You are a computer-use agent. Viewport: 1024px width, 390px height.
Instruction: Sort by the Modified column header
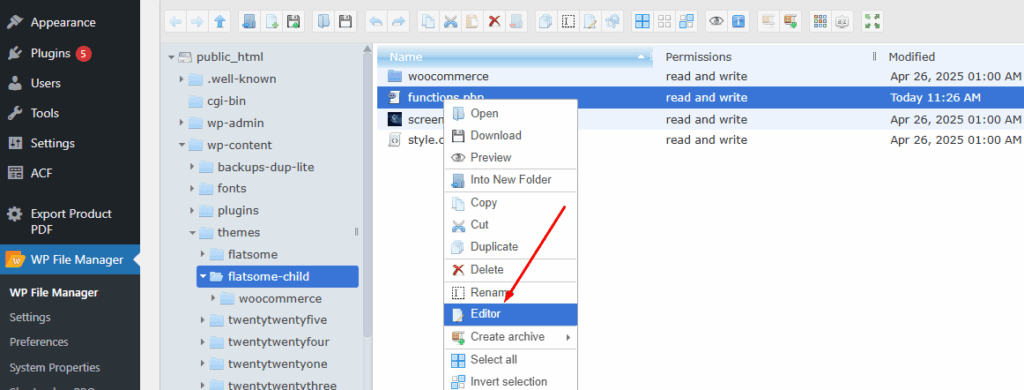[951, 57]
